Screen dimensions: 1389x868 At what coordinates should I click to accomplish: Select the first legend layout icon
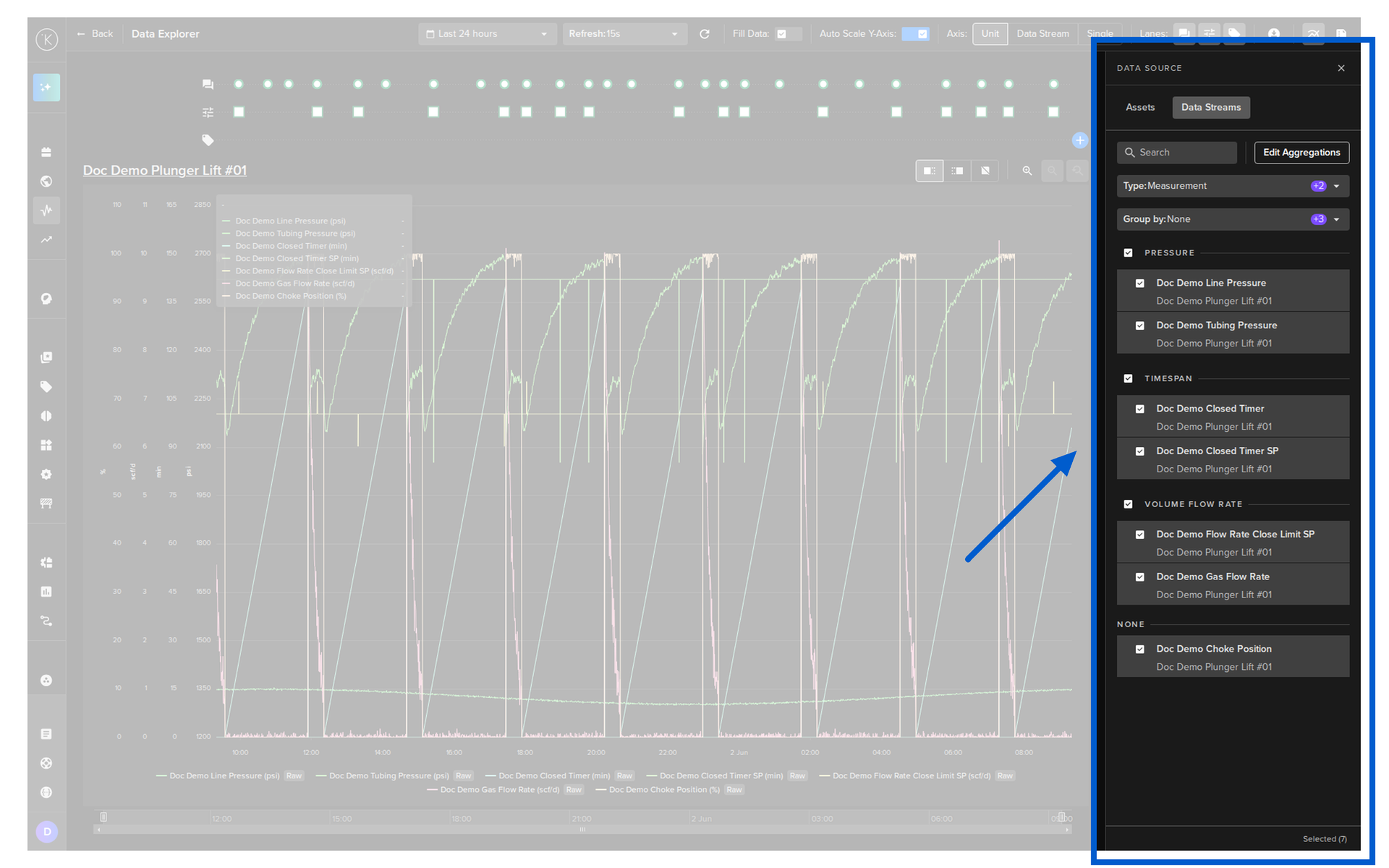pos(930,171)
